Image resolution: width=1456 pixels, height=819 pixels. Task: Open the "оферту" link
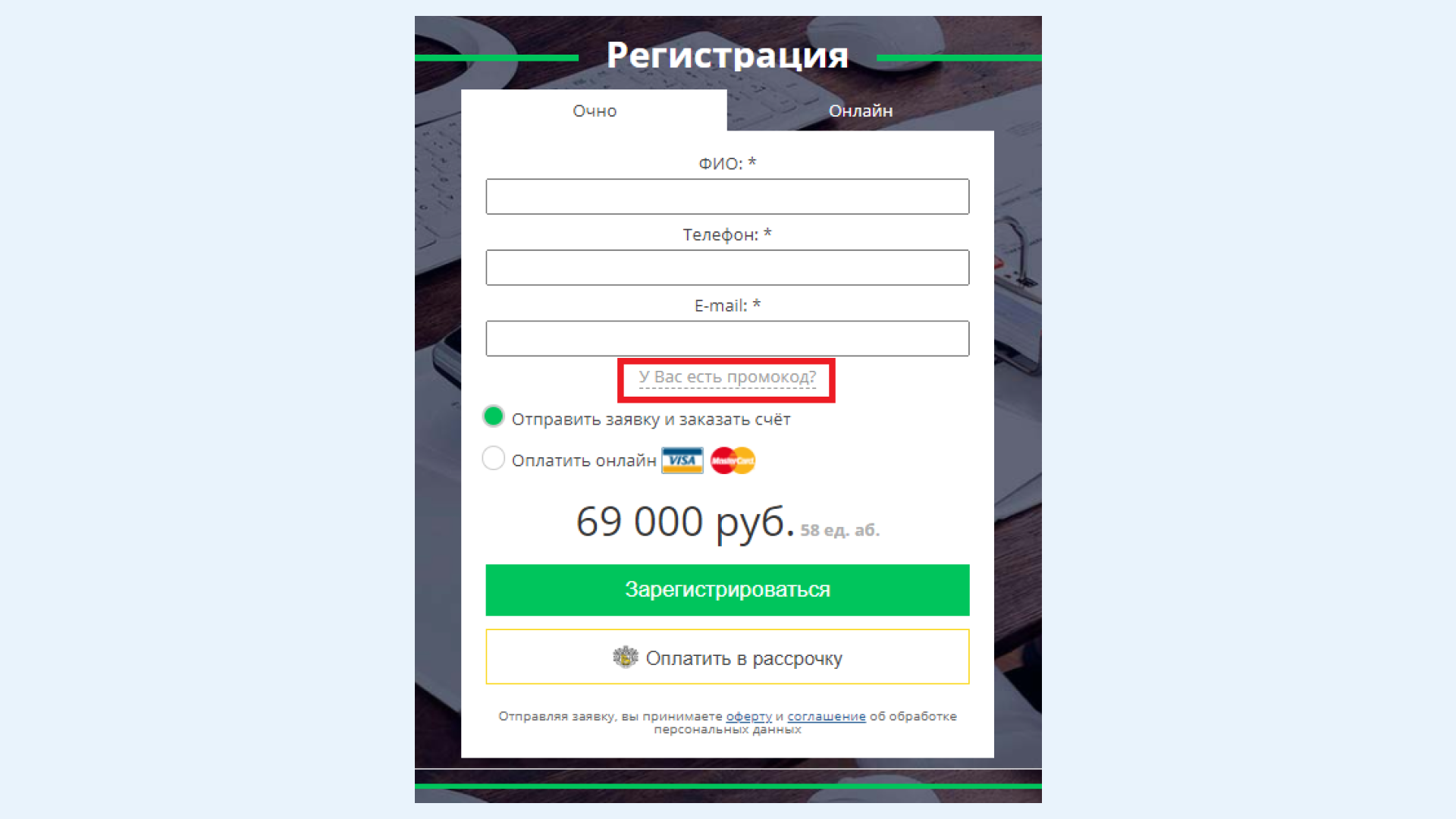coord(748,717)
